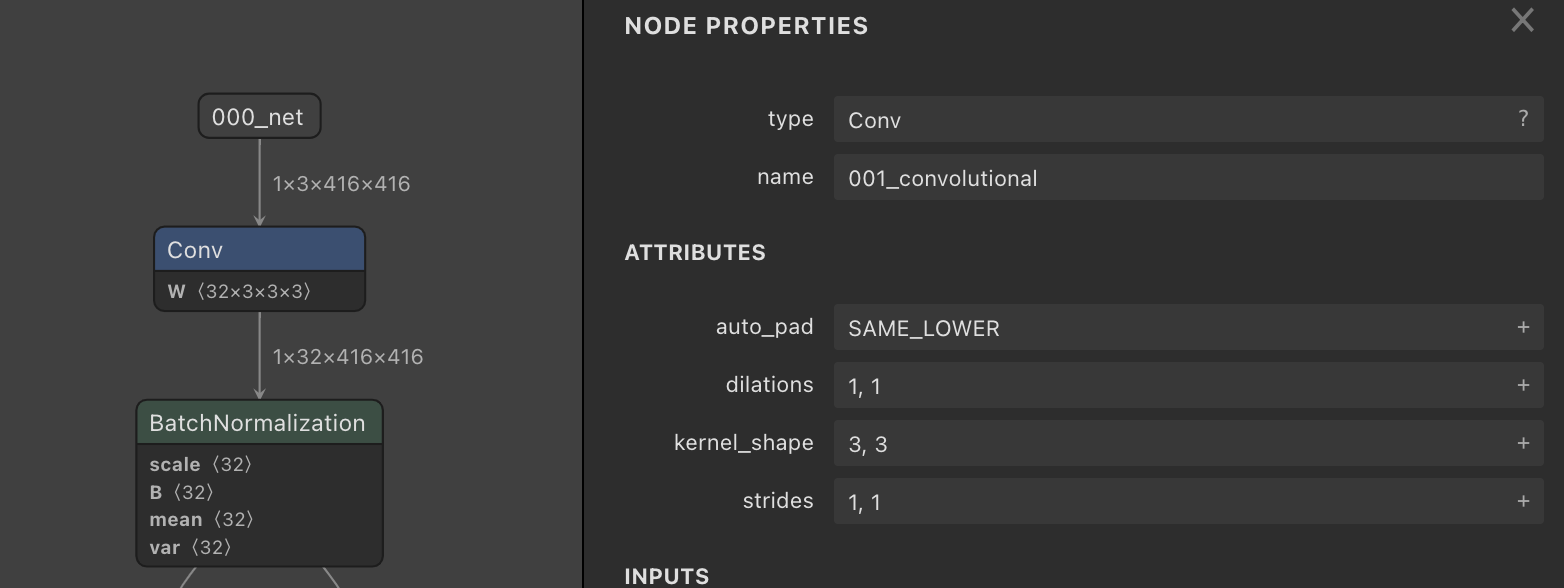
Task: Click the scale parameter of BatchNormalization
Action: coord(200,464)
